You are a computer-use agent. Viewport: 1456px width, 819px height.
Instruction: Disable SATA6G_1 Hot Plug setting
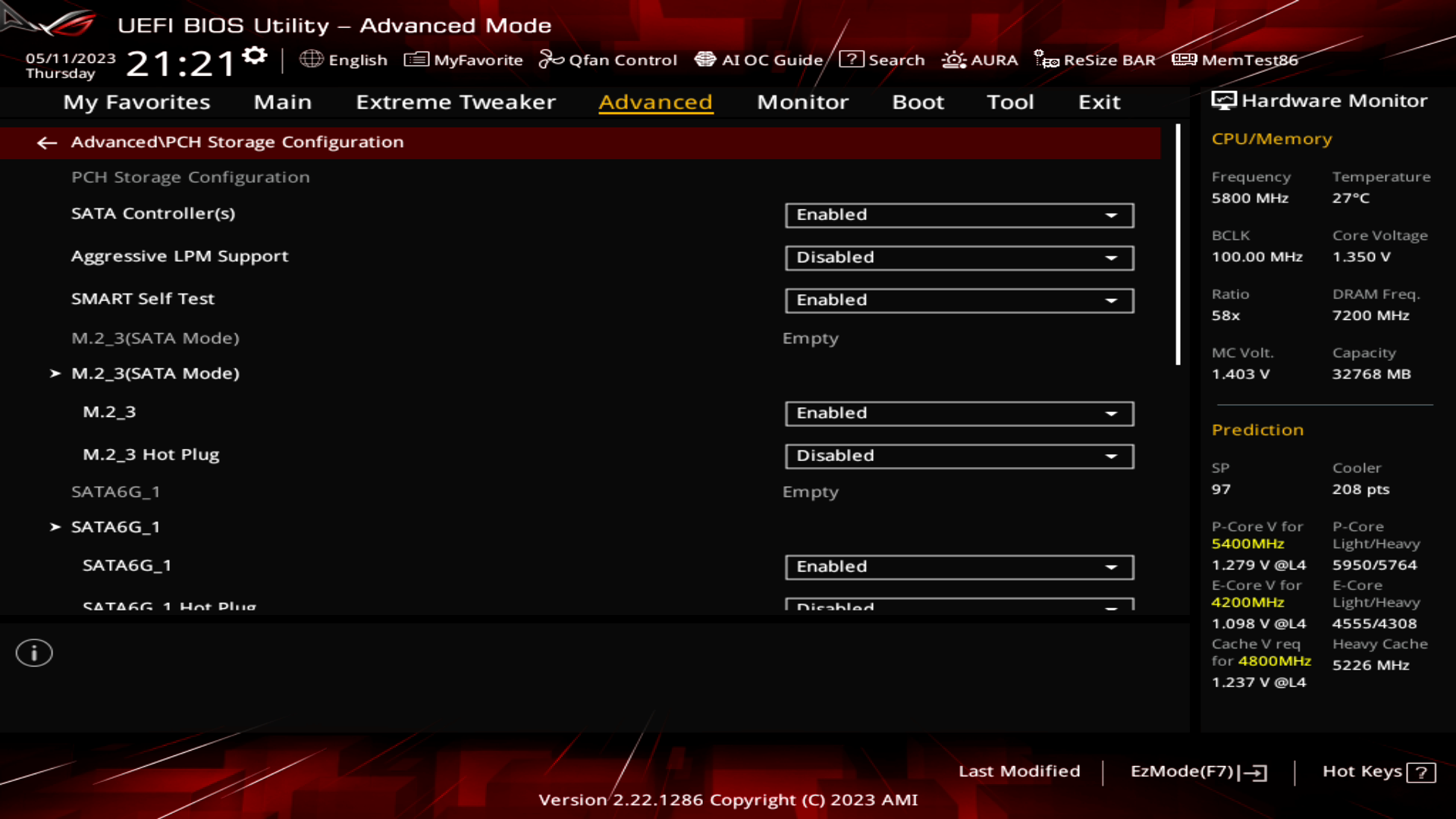click(x=956, y=605)
